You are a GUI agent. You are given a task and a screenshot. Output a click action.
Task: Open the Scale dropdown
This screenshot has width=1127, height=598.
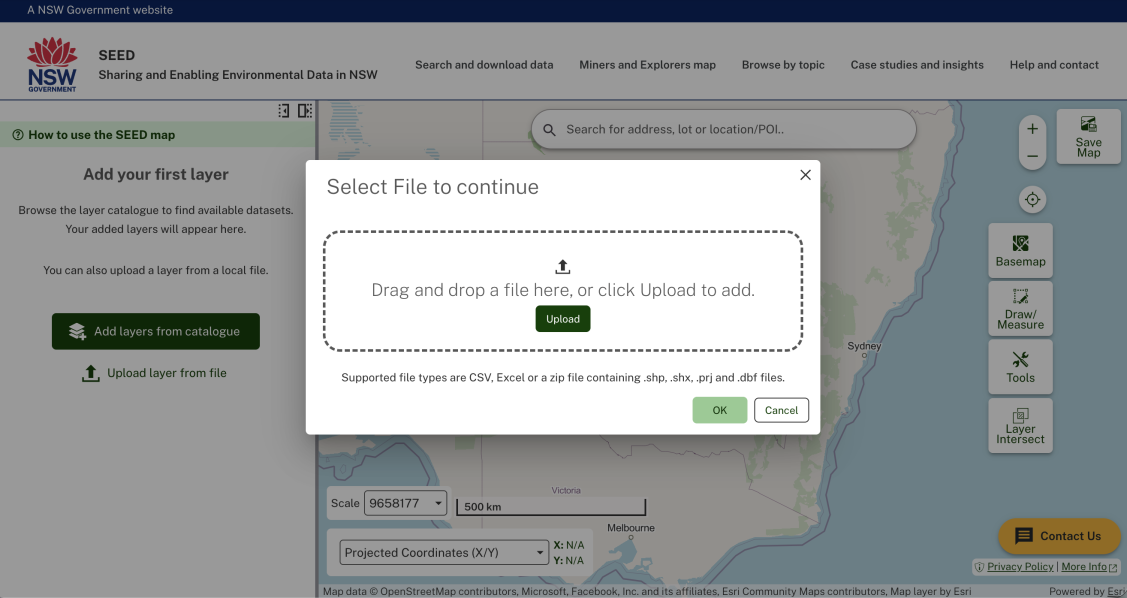click(x=405, y=503)
